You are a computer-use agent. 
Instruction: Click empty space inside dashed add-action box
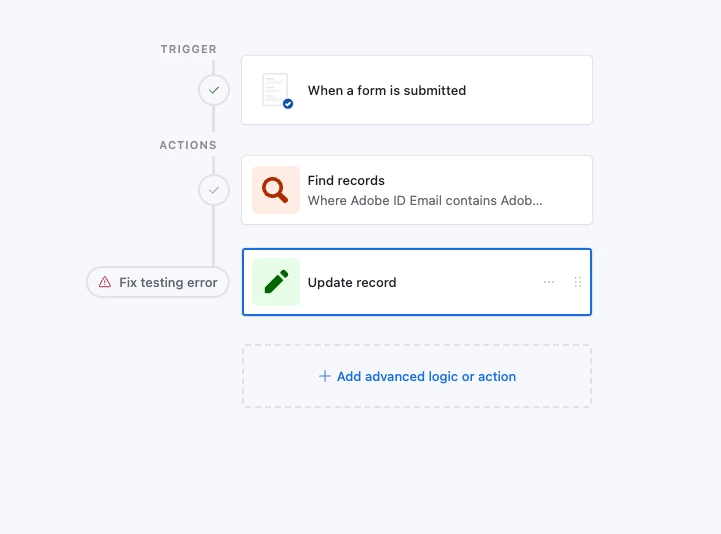click(552, 391)
